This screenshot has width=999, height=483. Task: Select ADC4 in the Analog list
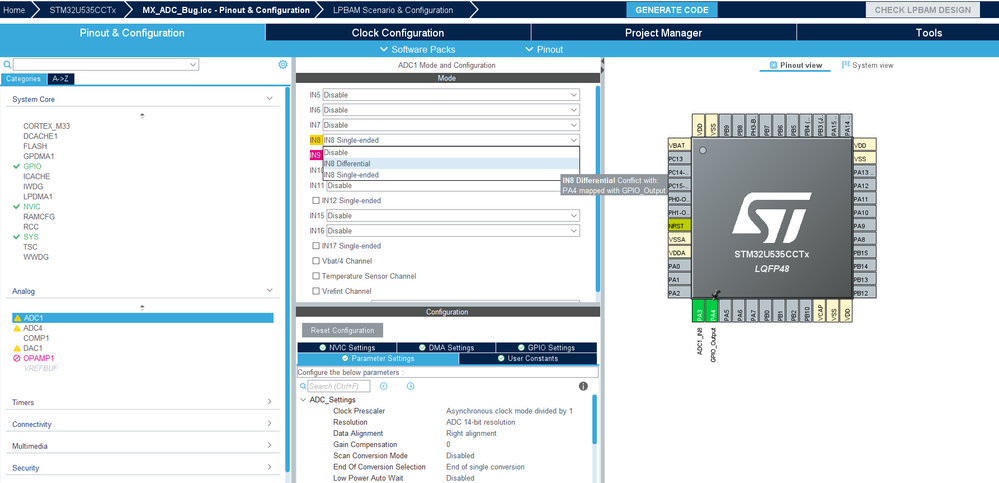32,328
